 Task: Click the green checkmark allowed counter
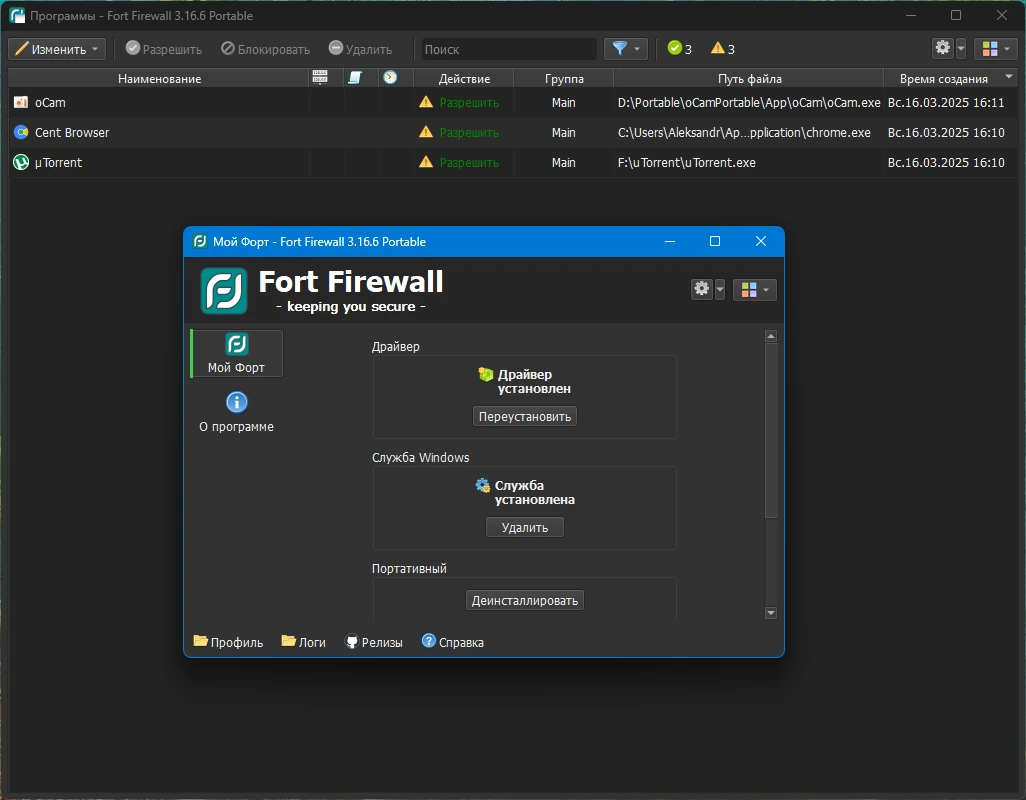click(679, 49)
